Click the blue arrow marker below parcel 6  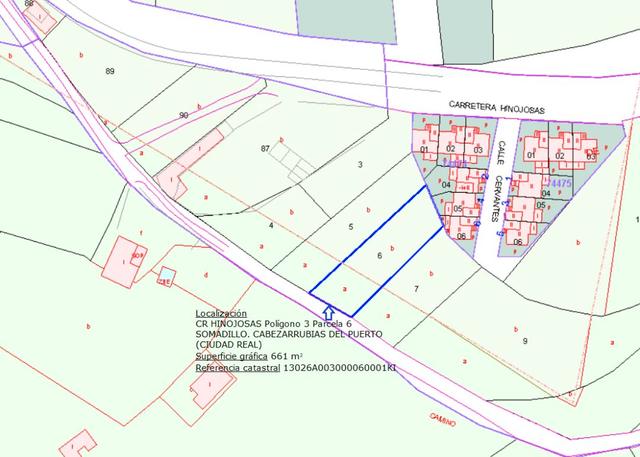pyautogui.click(x=328, y=312)
